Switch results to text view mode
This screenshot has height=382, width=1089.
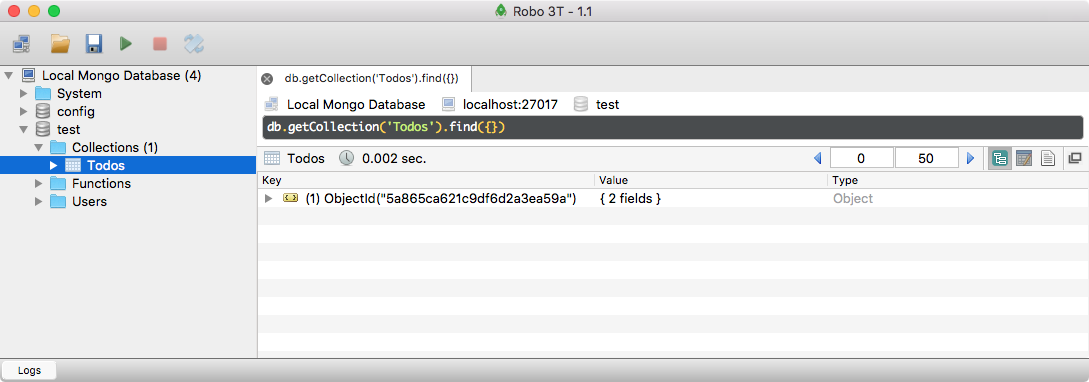pos(1047,158)
